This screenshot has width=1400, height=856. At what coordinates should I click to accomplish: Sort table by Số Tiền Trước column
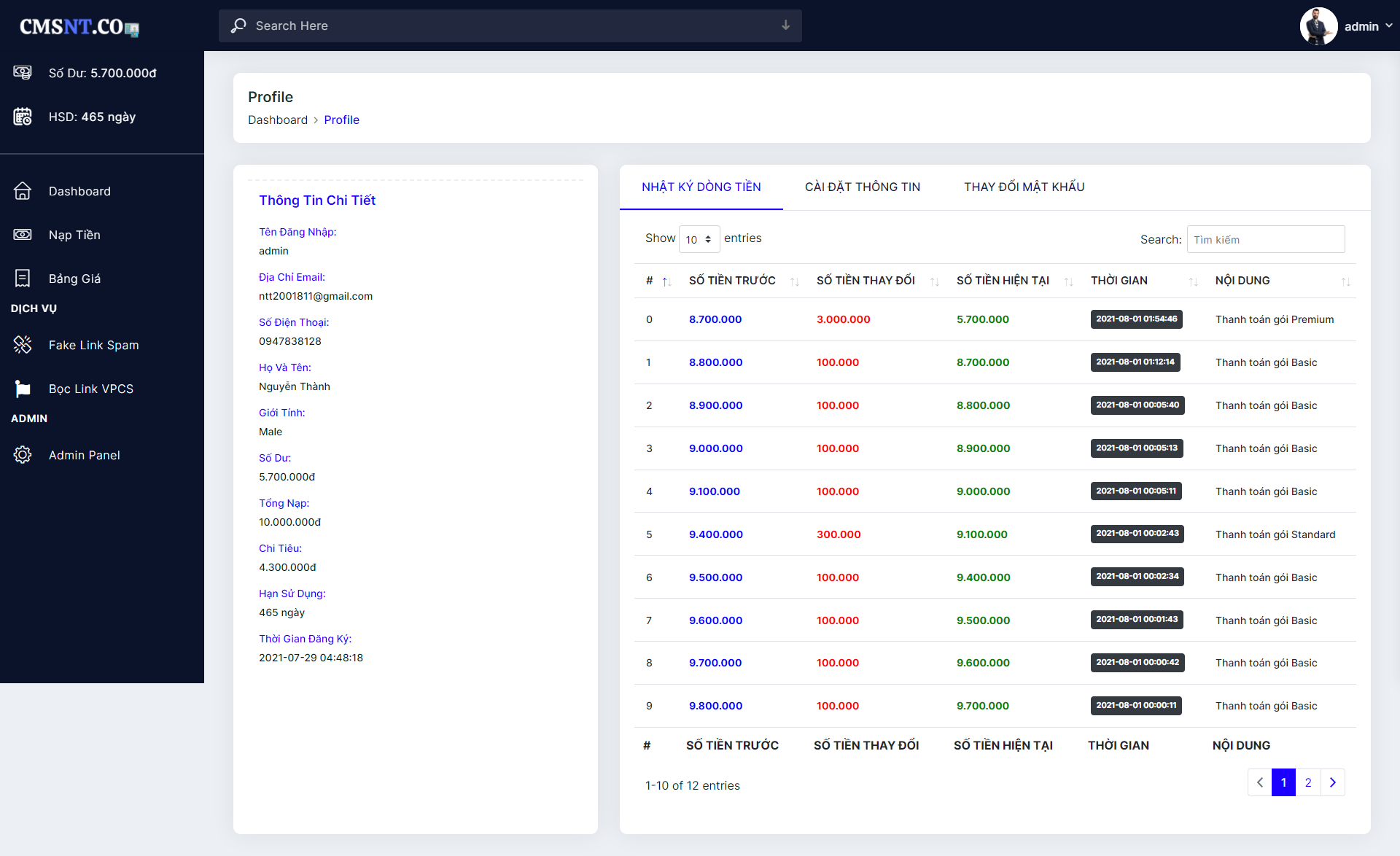click(732, 281)
